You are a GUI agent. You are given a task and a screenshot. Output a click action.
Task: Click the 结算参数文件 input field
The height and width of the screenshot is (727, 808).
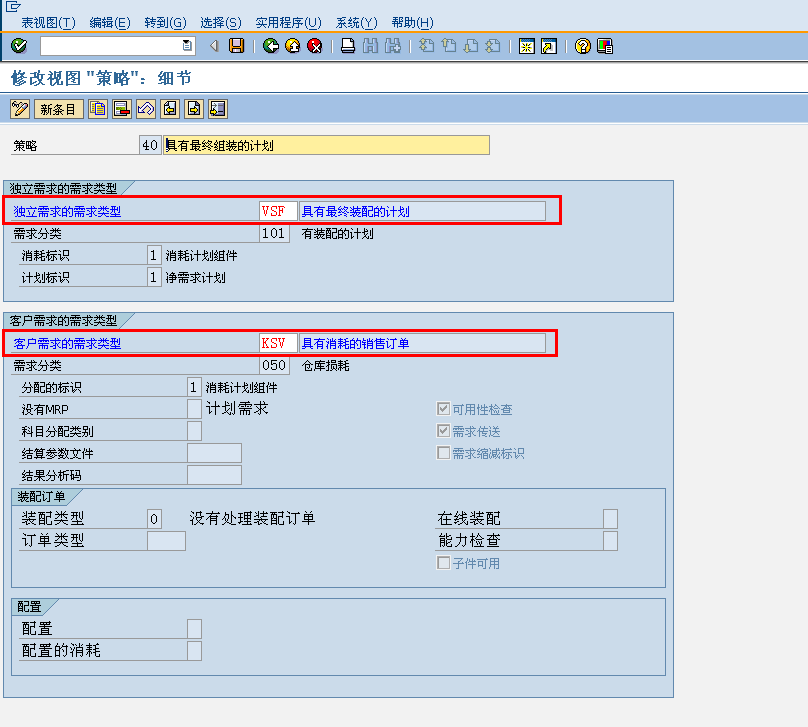tap(214, 453)
